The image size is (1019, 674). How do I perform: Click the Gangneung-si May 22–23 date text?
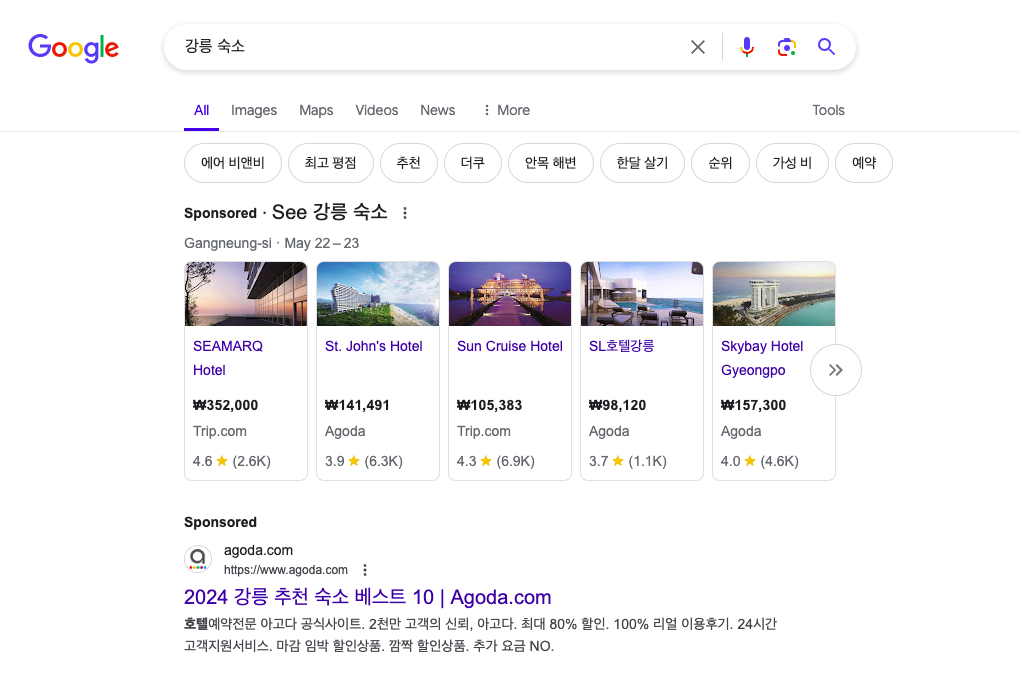pos(272,243)
